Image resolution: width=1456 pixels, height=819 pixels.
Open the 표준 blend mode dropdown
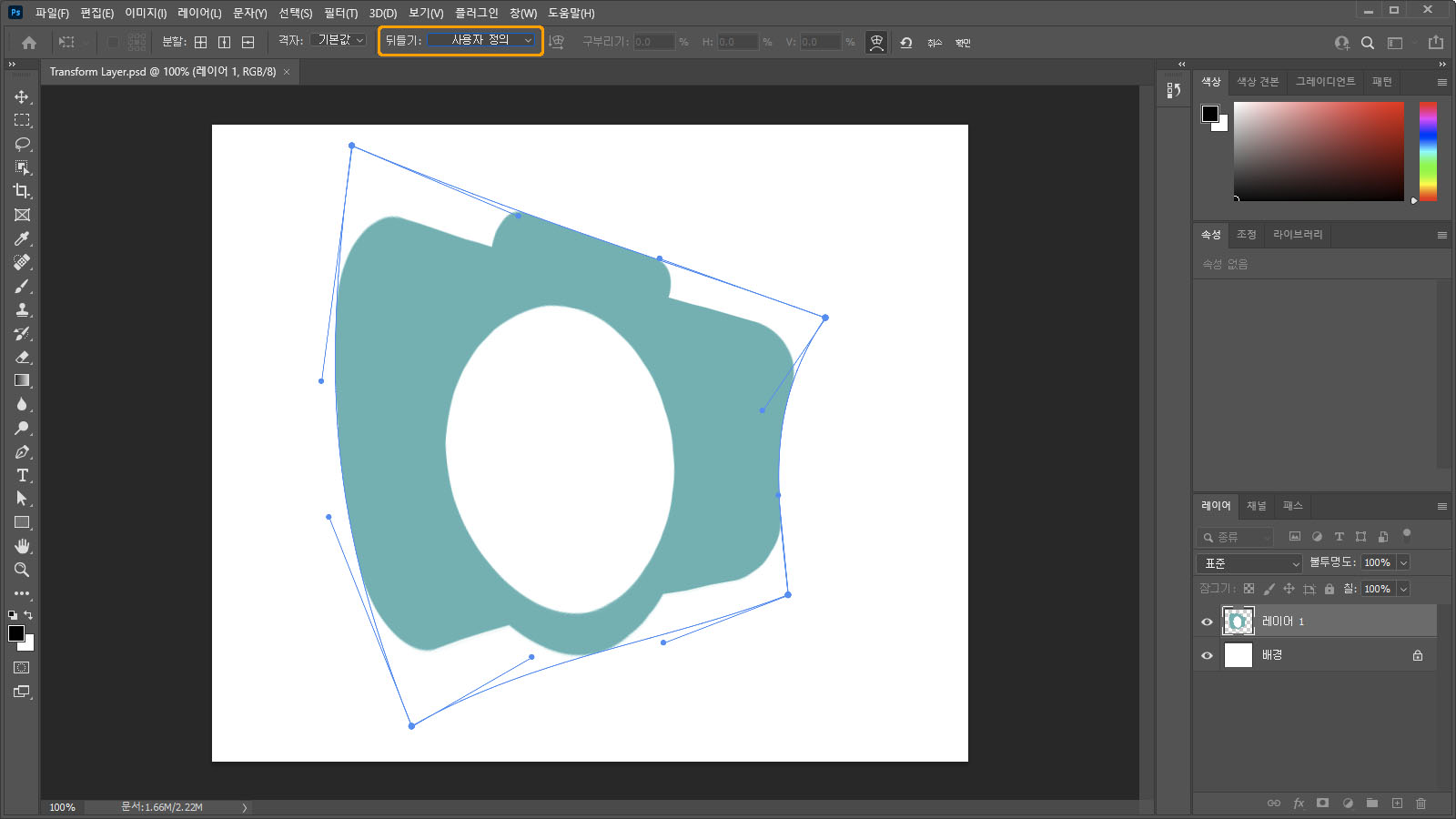[x=1249, y=563]
